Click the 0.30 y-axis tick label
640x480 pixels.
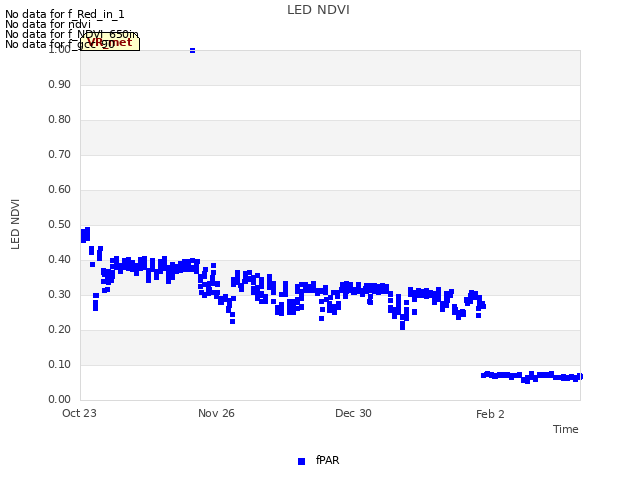60,295
